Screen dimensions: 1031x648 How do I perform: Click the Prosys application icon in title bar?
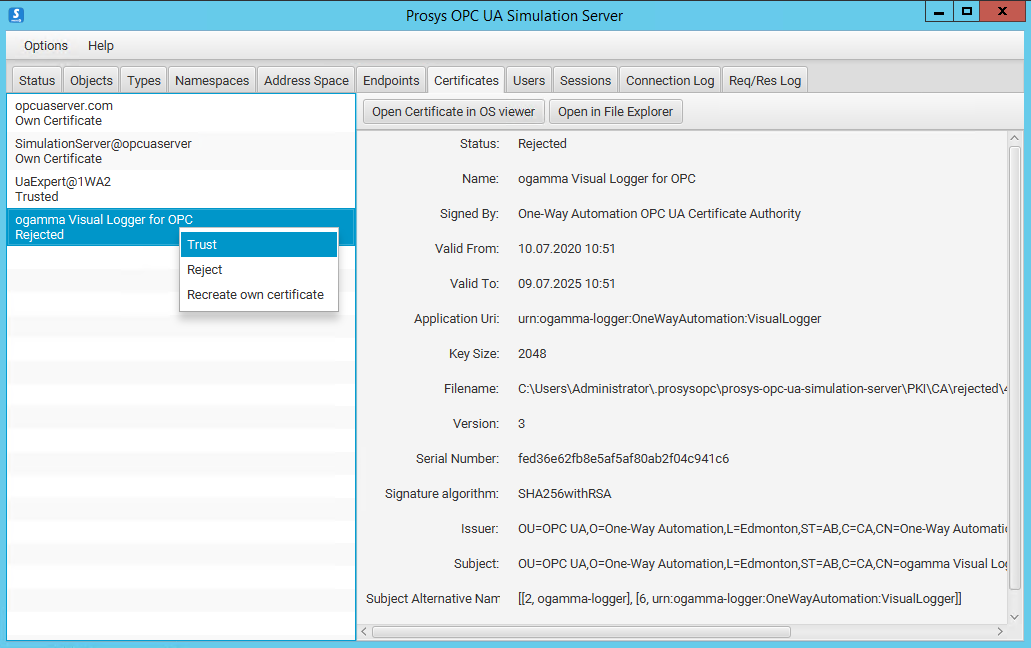point(16,14)
